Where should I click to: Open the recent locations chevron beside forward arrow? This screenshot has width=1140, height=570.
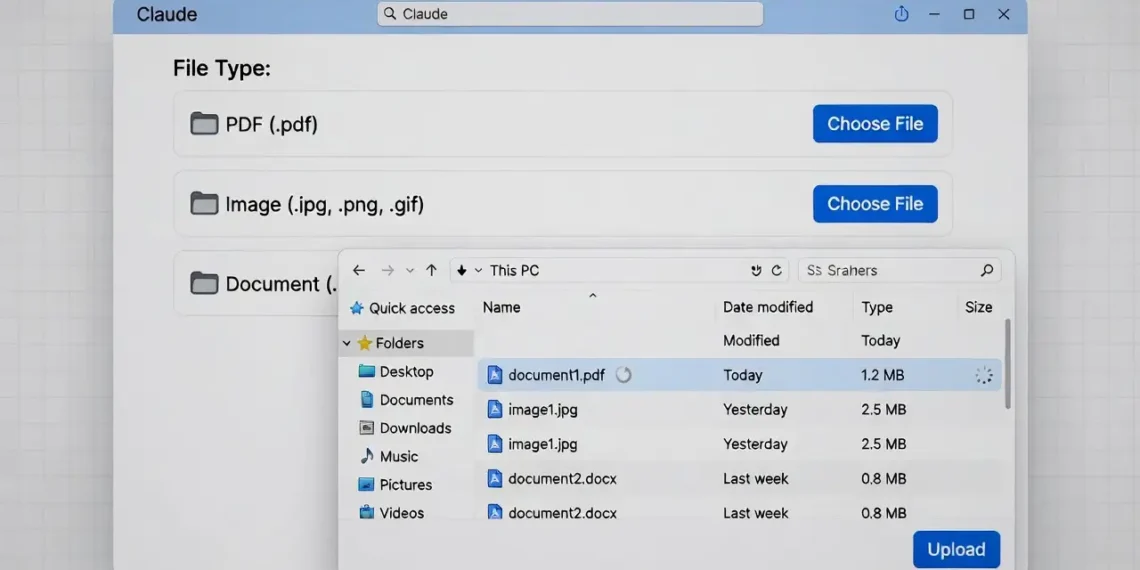[410, 270]
